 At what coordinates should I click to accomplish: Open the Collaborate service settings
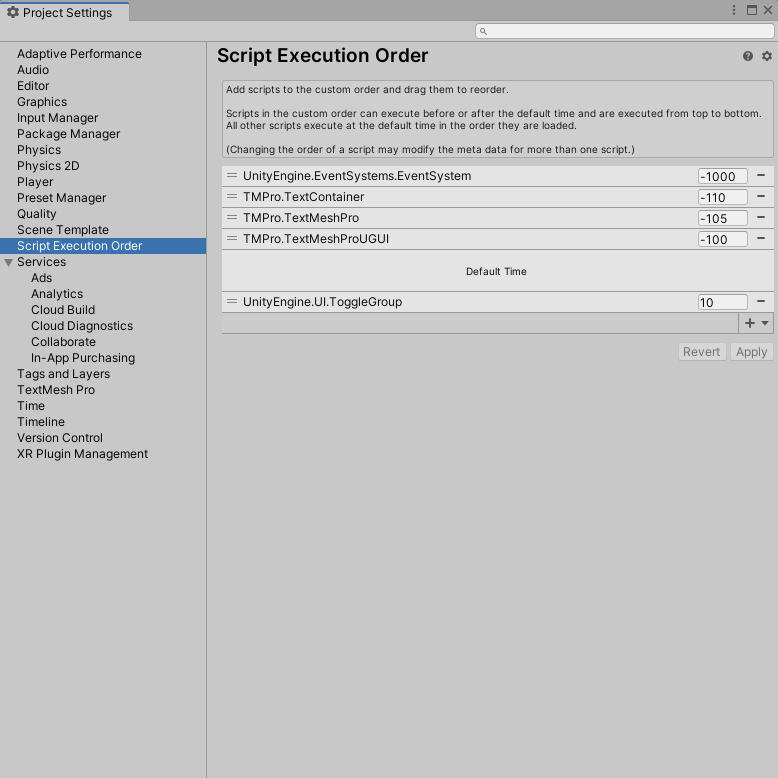pos(63,342)
